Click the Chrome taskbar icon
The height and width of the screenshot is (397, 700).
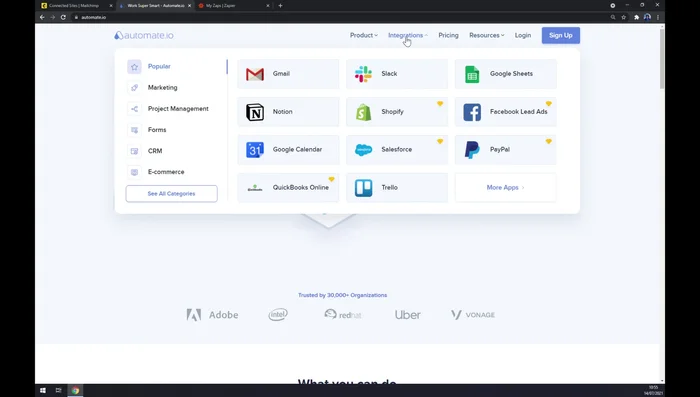pos(75,390)
